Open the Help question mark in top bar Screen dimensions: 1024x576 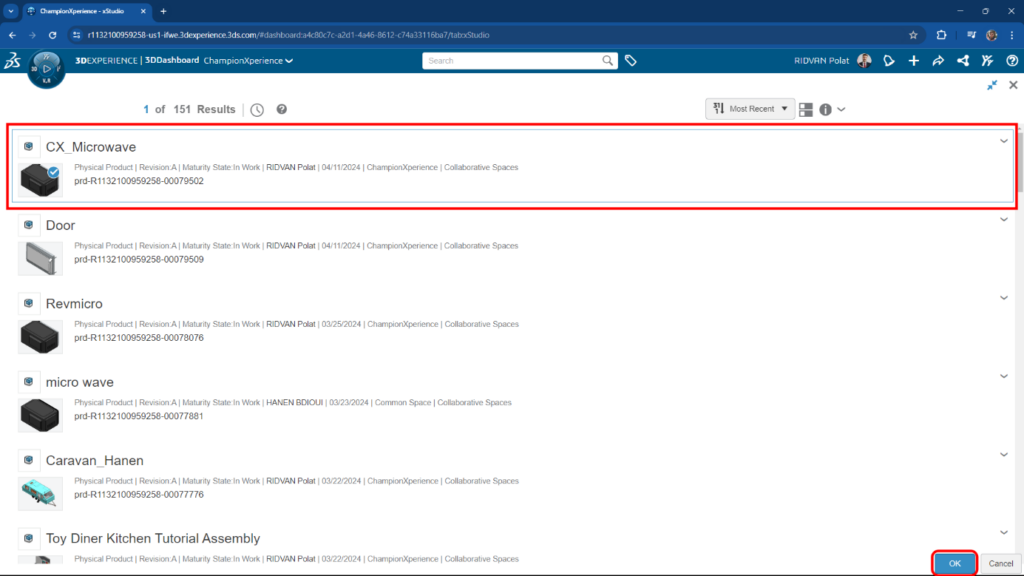pos(1012,61)
